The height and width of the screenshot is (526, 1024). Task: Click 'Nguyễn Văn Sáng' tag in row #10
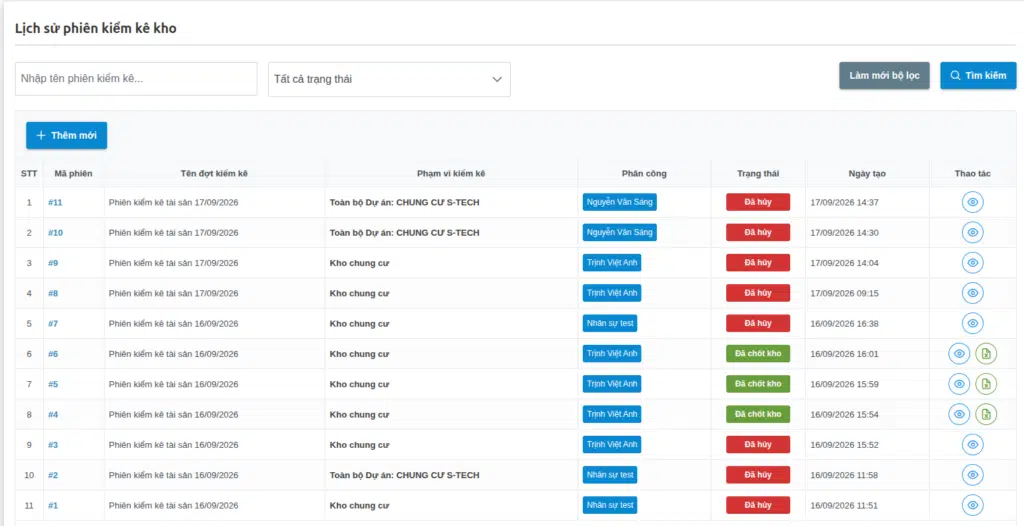point(620,232)
